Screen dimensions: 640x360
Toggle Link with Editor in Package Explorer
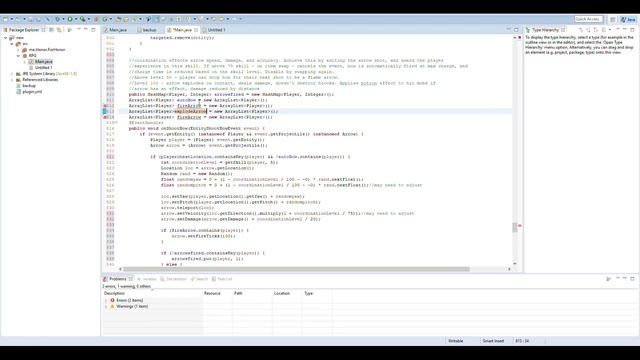tap(59, 30)
